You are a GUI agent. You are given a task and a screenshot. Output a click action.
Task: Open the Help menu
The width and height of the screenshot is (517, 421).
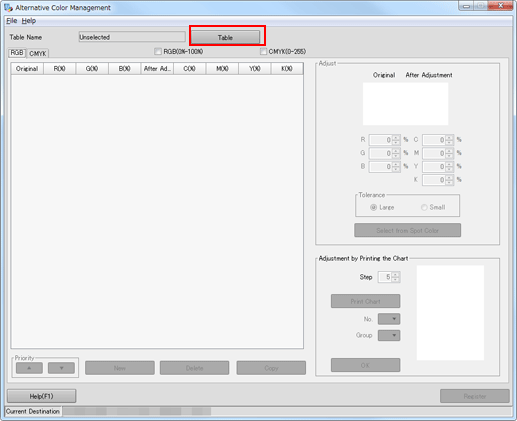[29, 21]
